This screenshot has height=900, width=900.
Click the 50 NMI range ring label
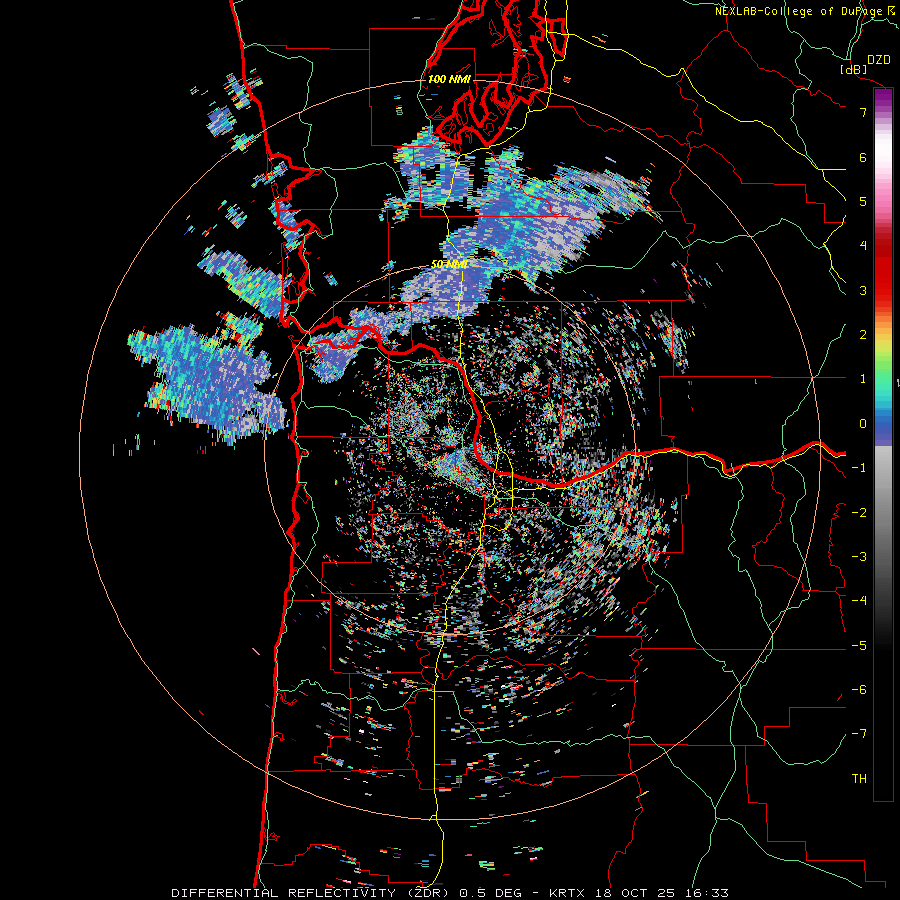pos(449,264)
